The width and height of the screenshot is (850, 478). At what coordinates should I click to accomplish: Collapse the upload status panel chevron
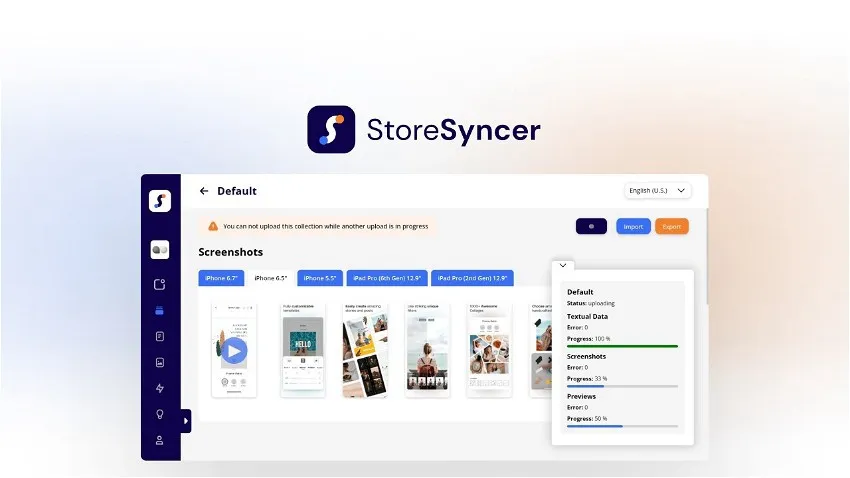(x=563, y=266)
